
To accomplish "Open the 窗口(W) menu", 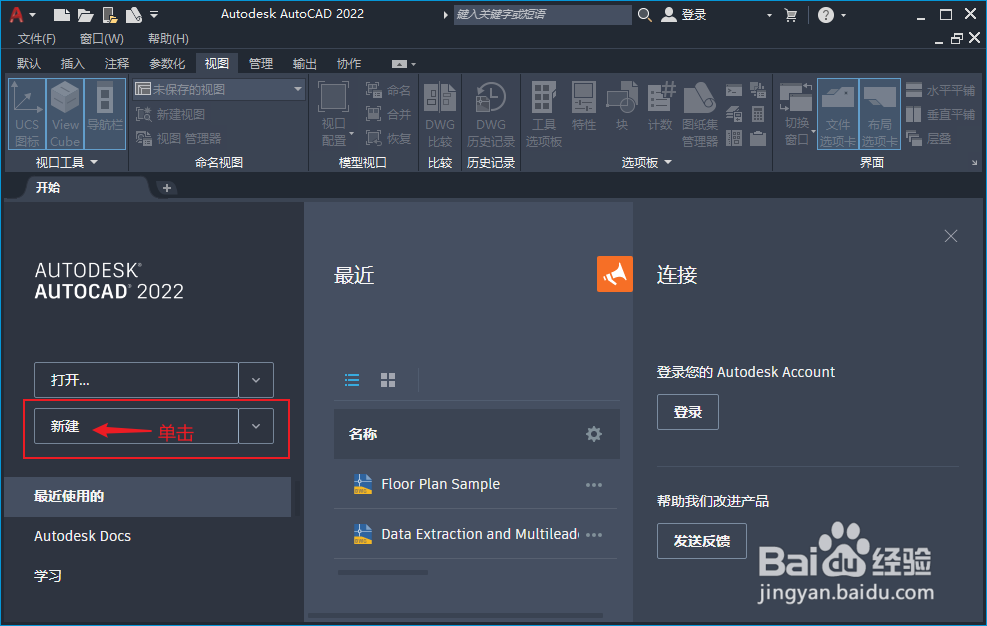I will click(x=102, y=39).
